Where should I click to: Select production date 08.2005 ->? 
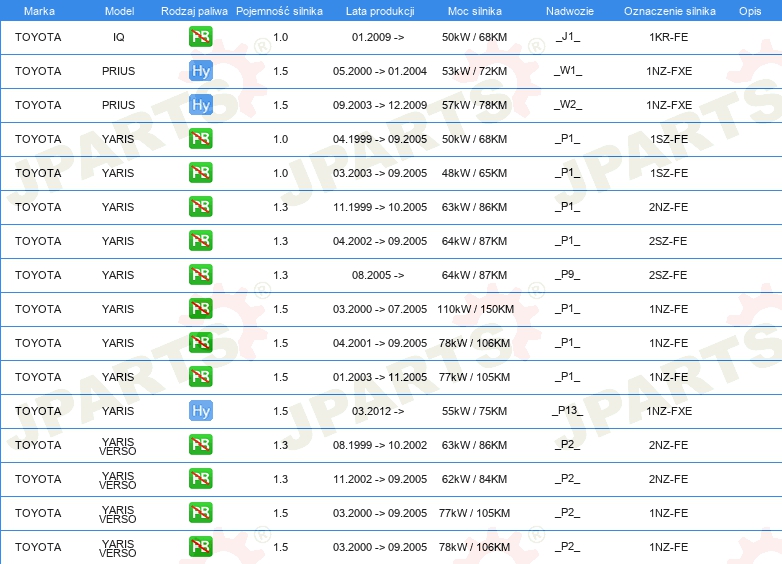[x=378, y=275]
